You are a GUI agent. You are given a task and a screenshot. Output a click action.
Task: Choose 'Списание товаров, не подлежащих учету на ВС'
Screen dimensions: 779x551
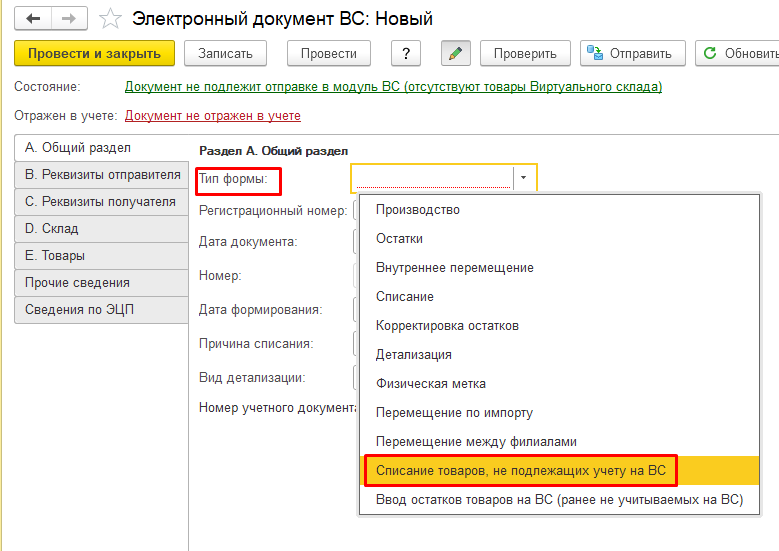pos(520,470)
